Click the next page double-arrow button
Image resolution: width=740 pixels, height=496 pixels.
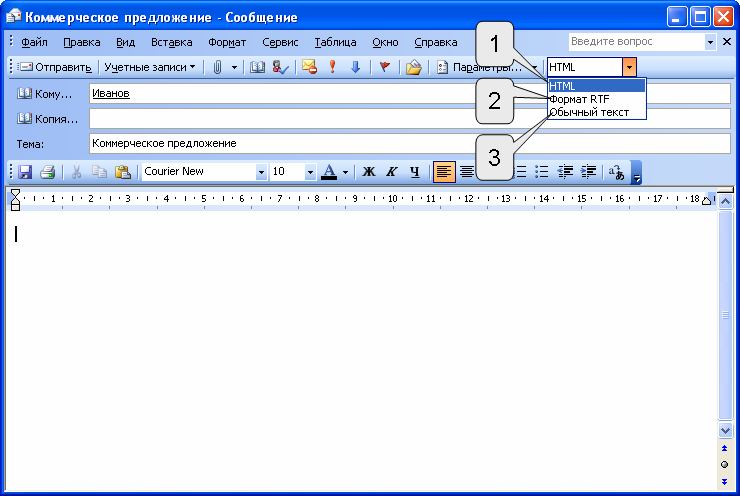(x=725, y=482)
